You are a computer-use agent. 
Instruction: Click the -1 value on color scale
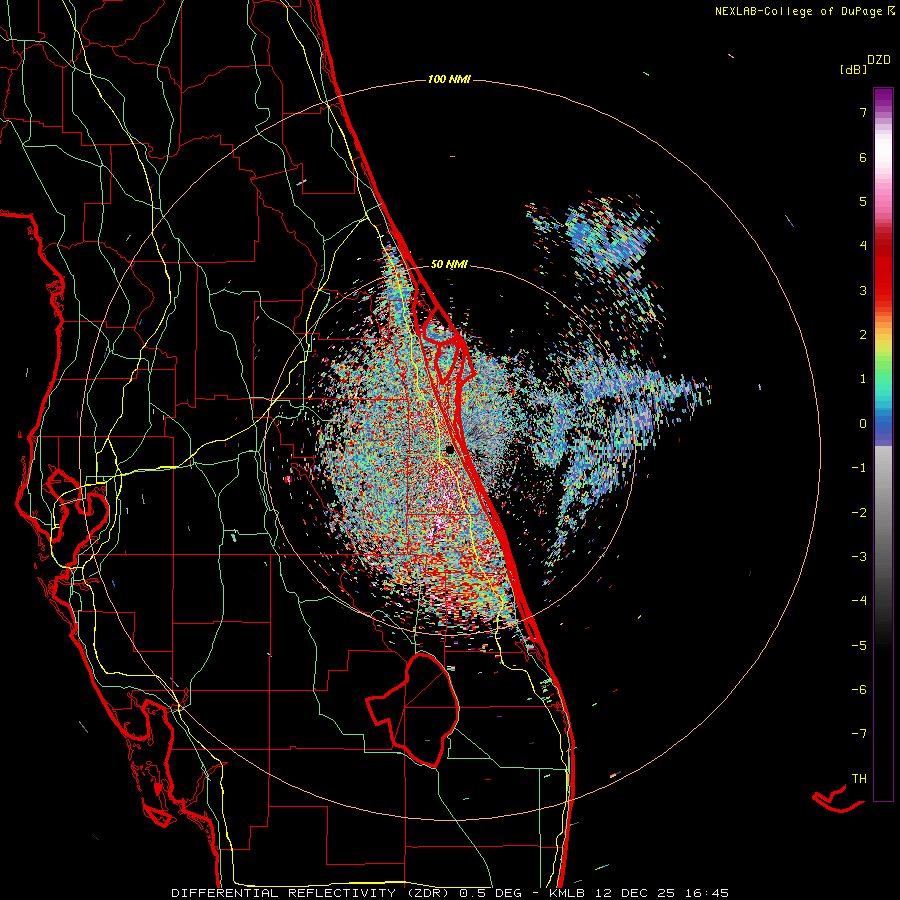click(x=859, y=468)
